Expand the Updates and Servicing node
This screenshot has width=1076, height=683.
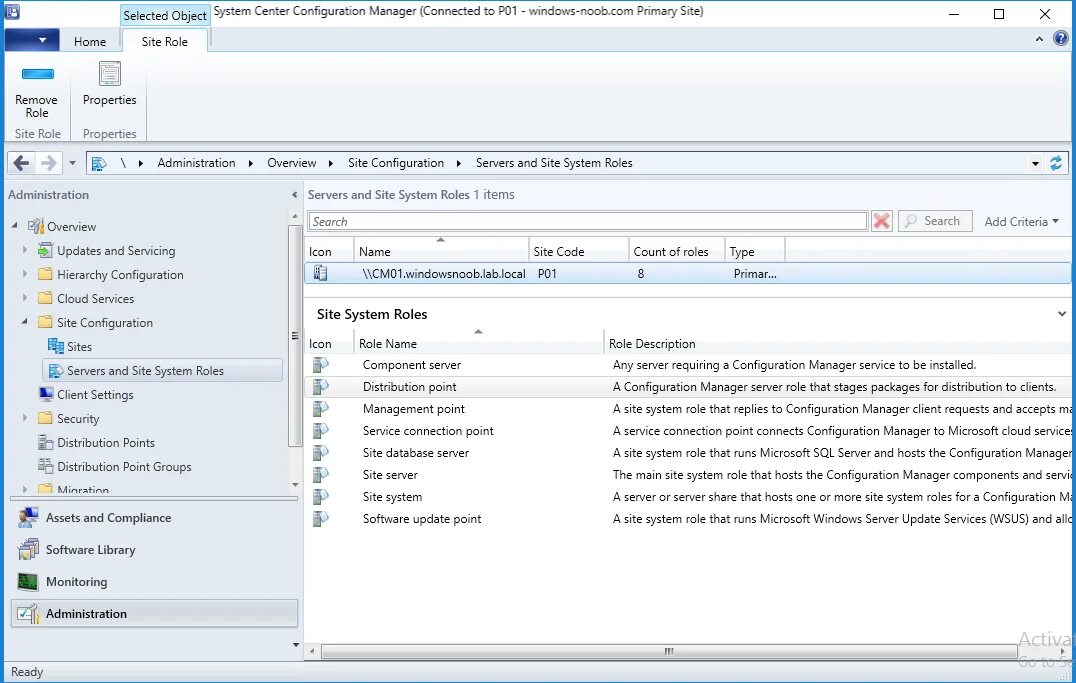(x=25, y=250)
